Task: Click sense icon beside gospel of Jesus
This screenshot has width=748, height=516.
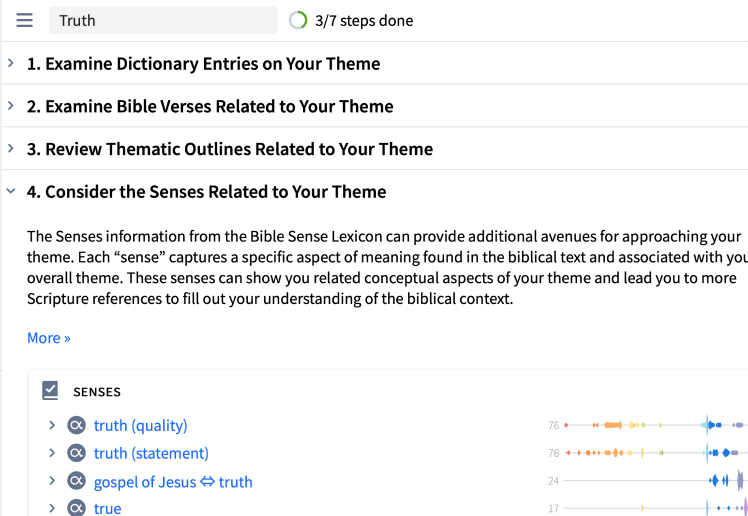Action: (x=76, y=481)
